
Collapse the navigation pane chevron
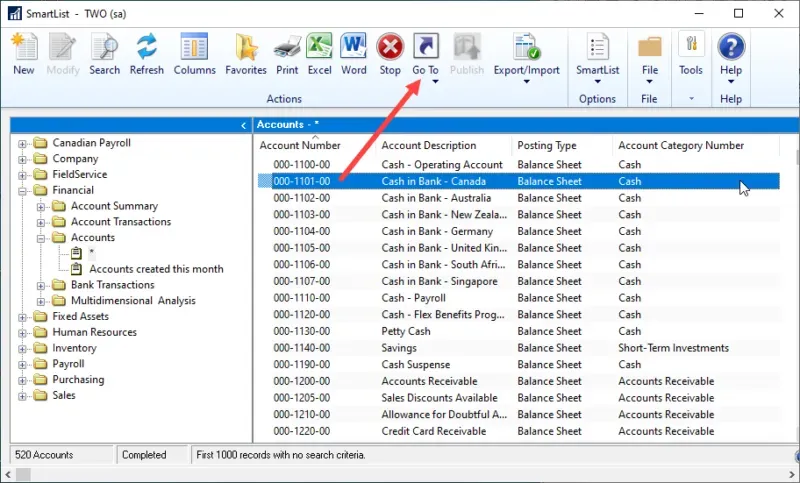click(x=243, y=125)
